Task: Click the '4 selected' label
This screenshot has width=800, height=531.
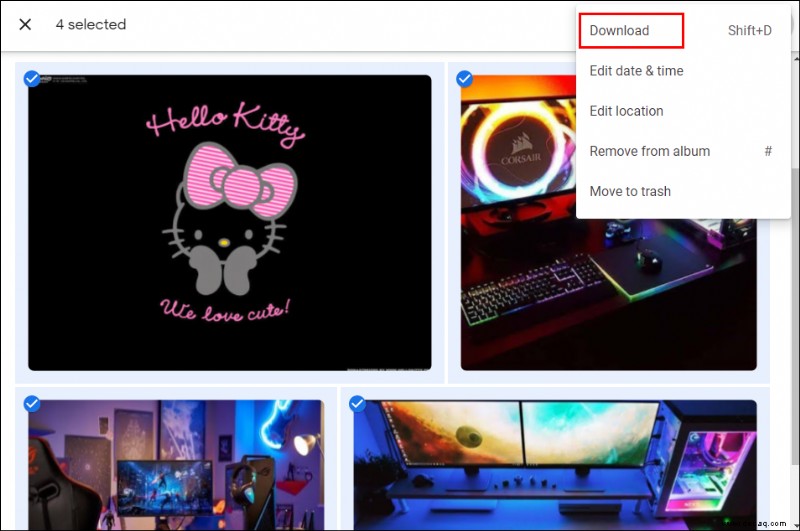Action: [91, 24]
